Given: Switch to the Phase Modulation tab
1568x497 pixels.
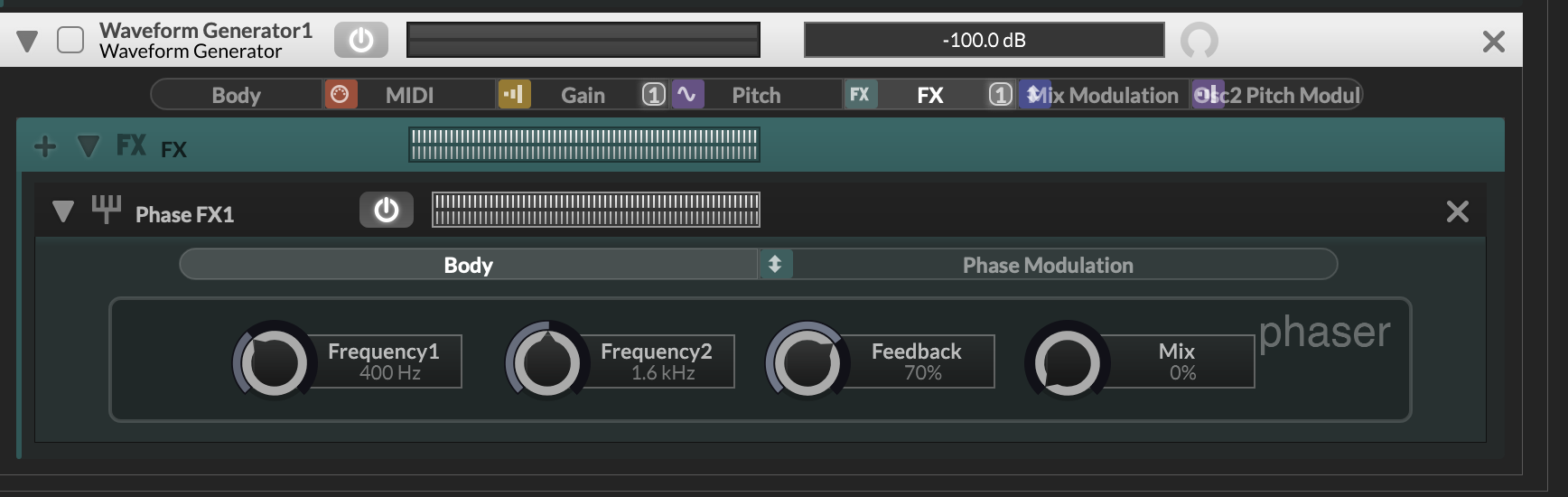Looking at the screenshot, I should [1048, 265].
